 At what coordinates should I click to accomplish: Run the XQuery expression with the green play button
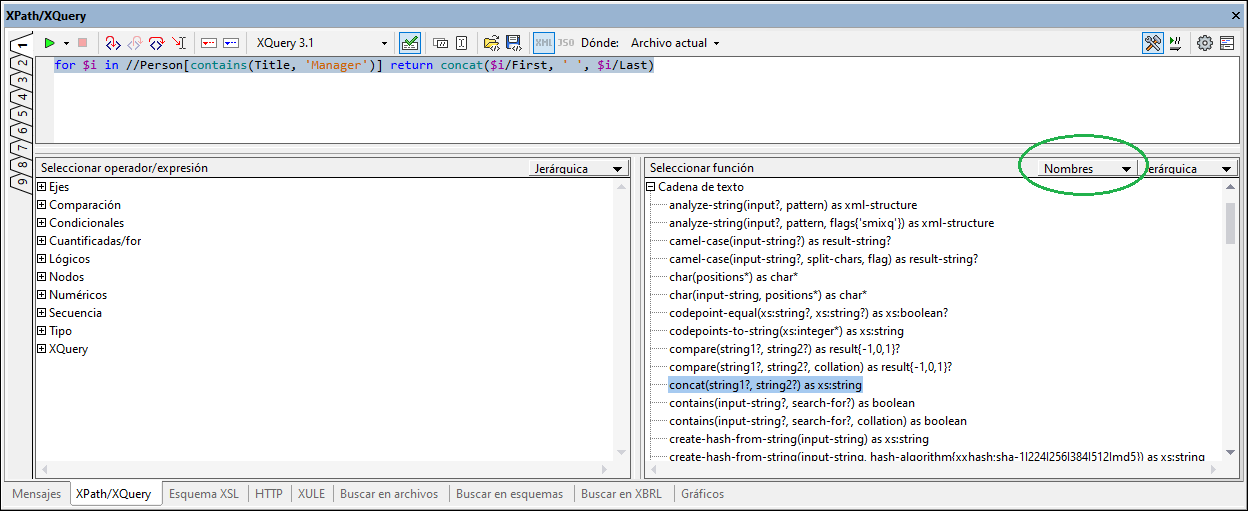pyautogui.click(x=49, y=43)
